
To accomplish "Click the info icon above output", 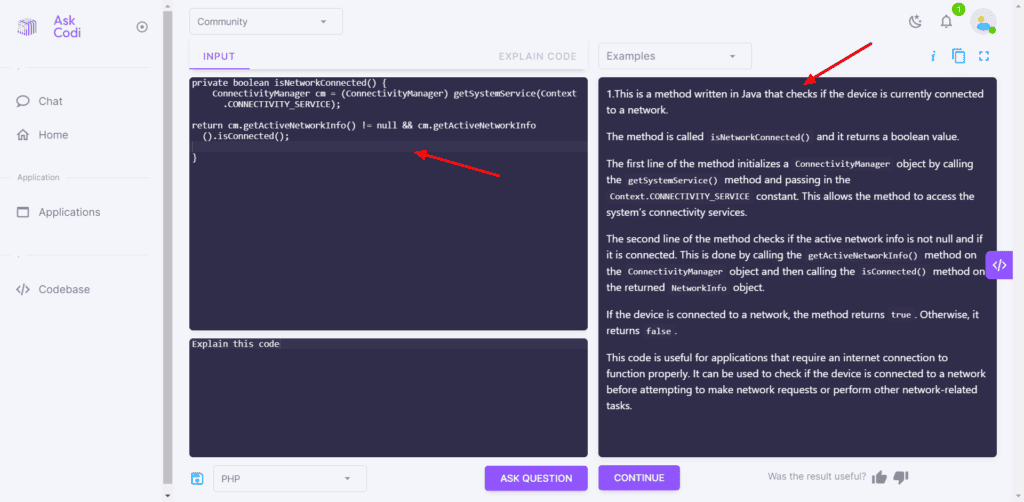I will pyautogui.click(x=933, y=56).
